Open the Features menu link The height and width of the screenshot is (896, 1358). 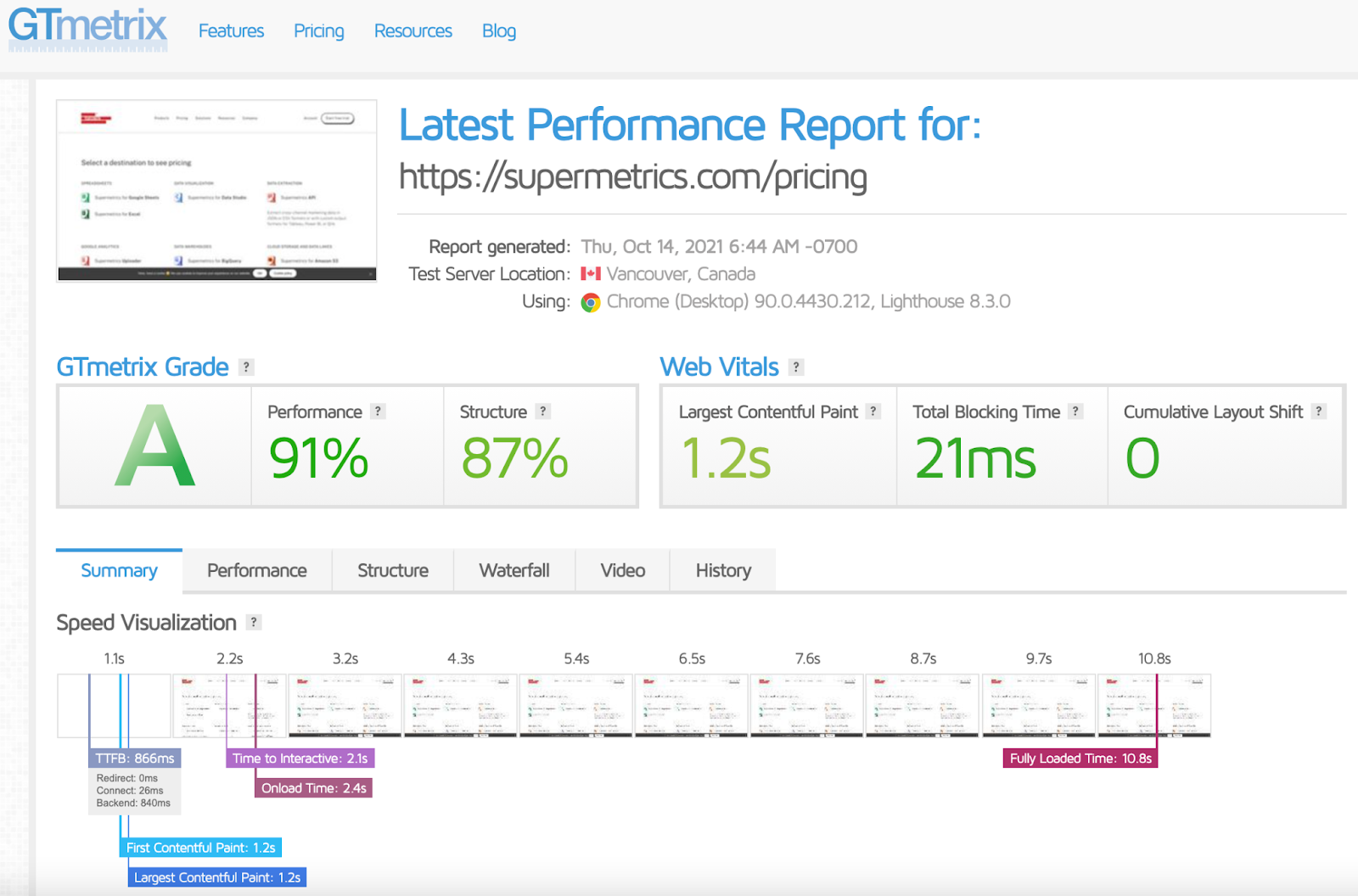231,31
